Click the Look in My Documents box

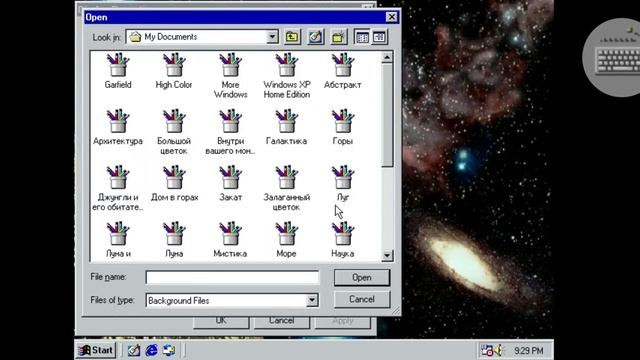point(202,37)
